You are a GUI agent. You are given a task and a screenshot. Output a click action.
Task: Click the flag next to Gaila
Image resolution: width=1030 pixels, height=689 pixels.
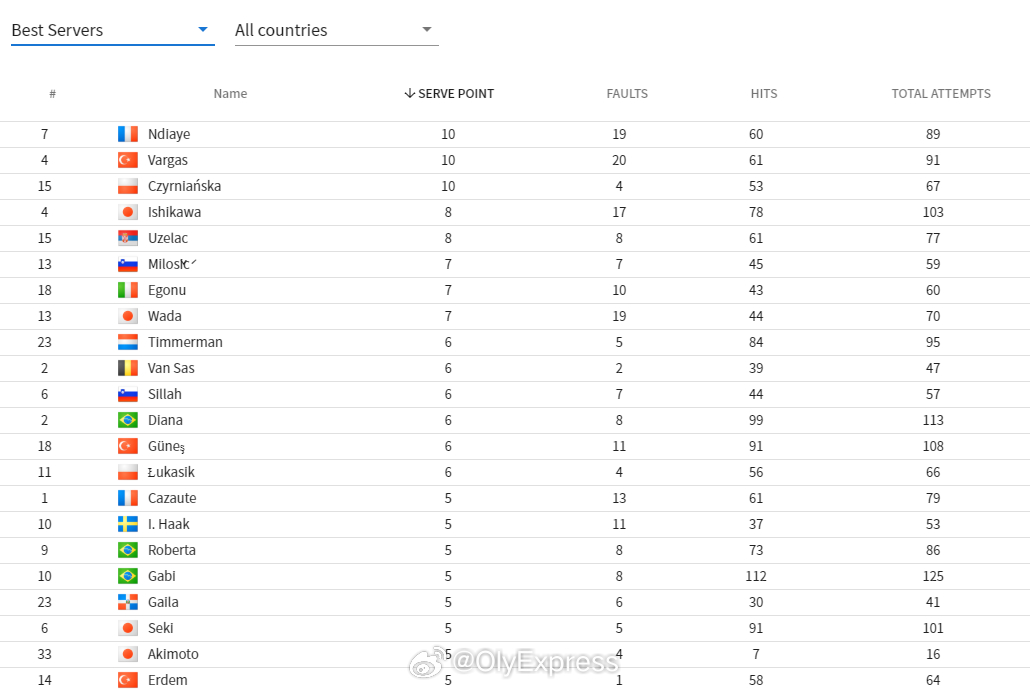[128, 602]
